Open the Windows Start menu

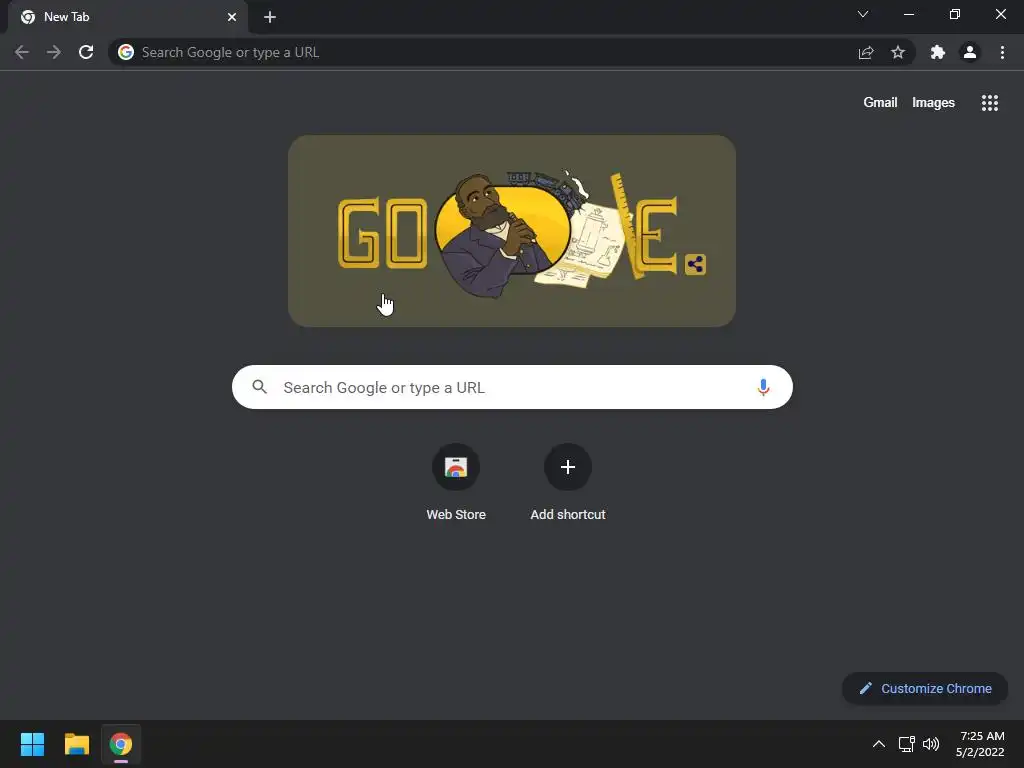point(32,744)
